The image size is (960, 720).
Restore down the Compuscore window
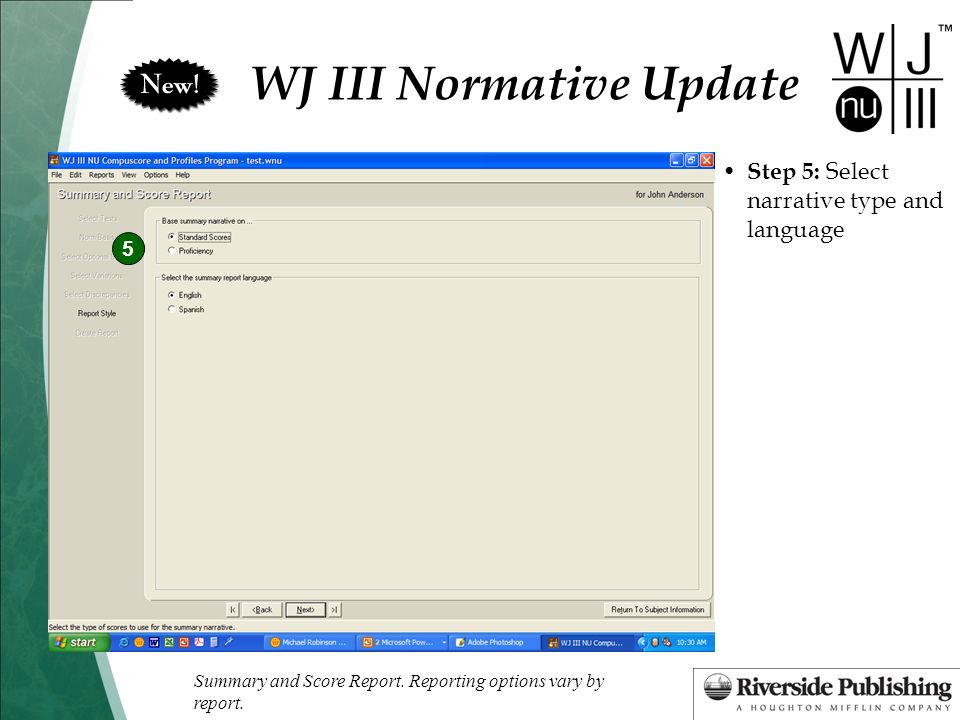click(691, 160)
